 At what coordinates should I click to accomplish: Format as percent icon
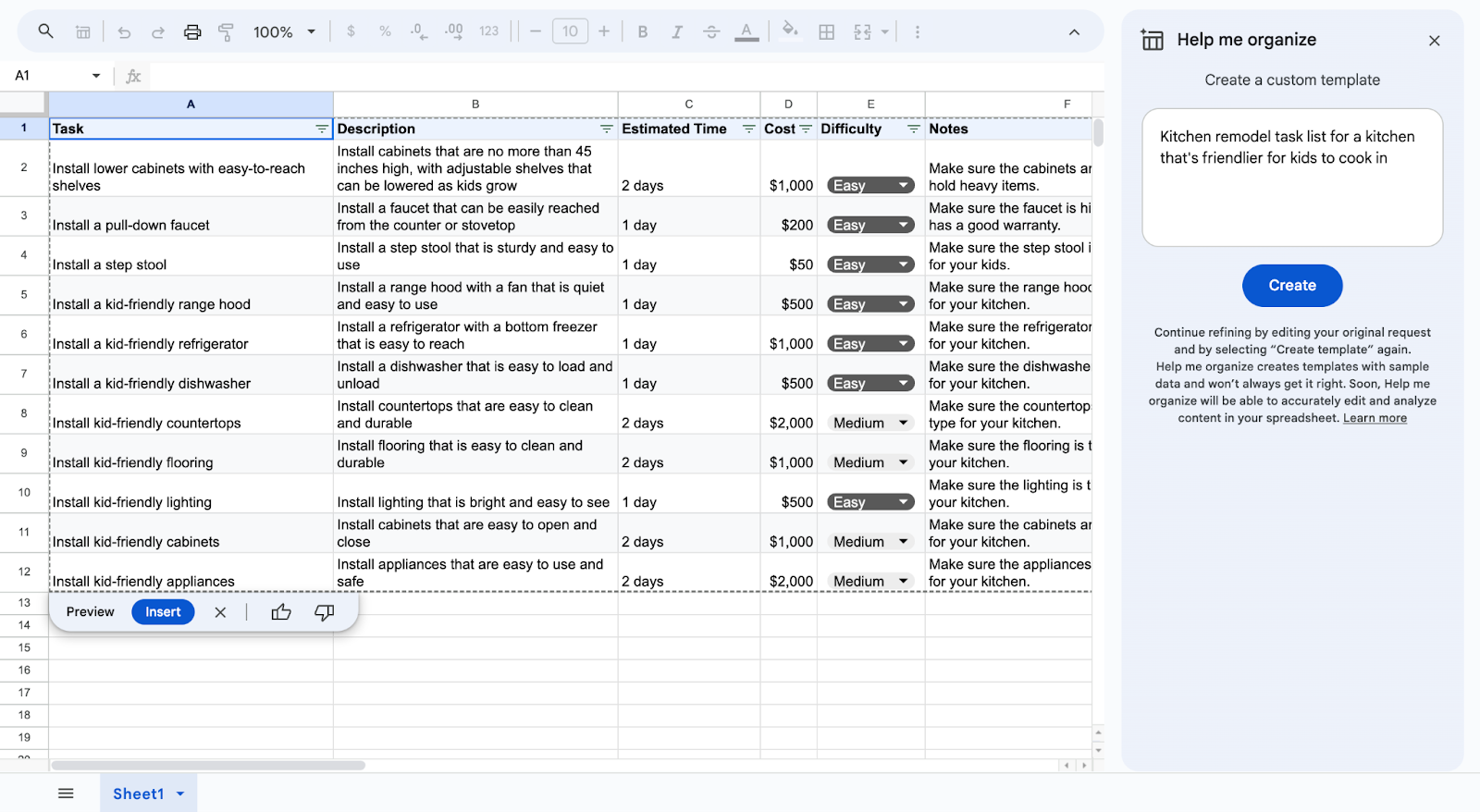coord(385,31)
